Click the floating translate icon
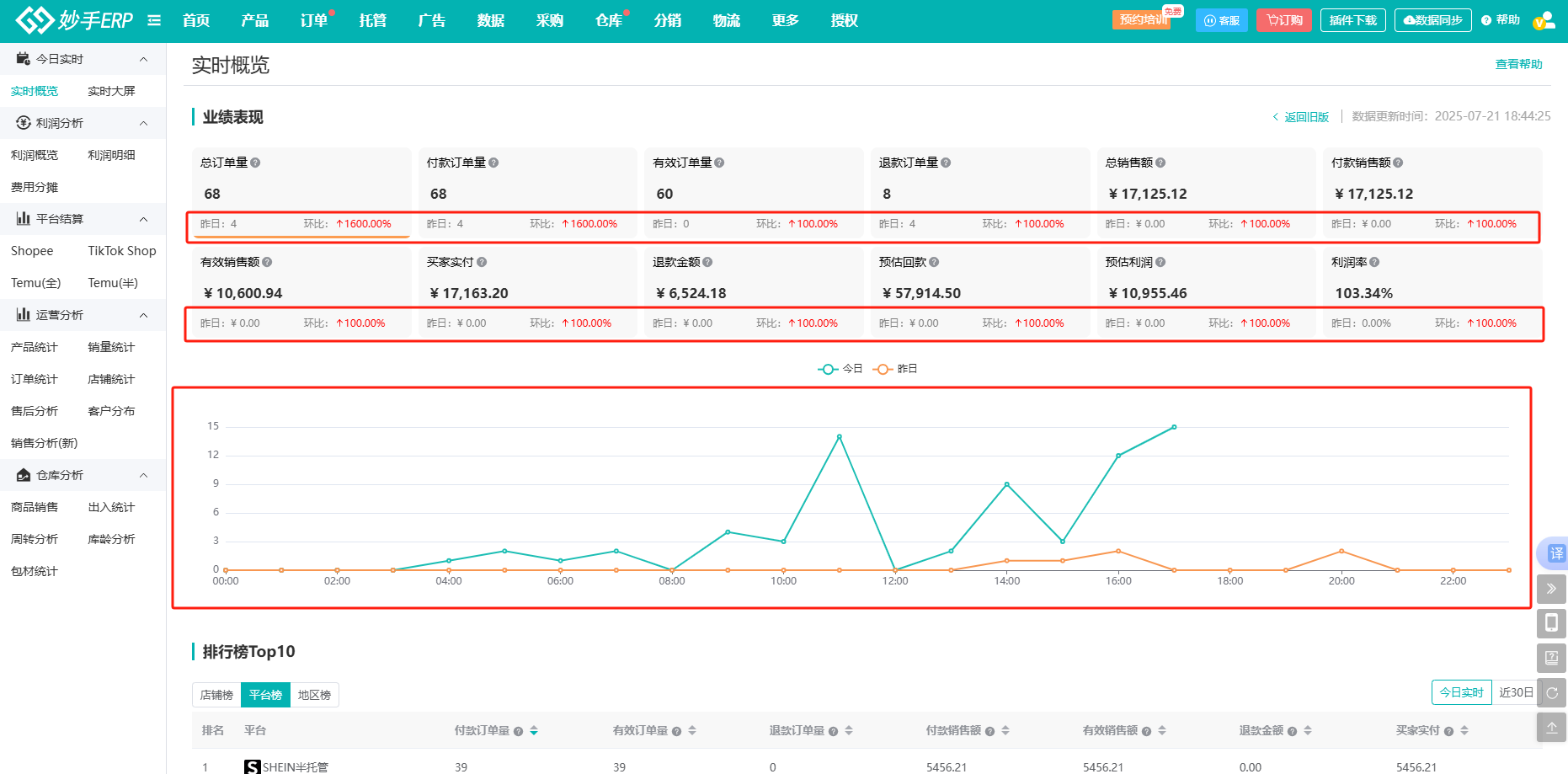 1555,553
